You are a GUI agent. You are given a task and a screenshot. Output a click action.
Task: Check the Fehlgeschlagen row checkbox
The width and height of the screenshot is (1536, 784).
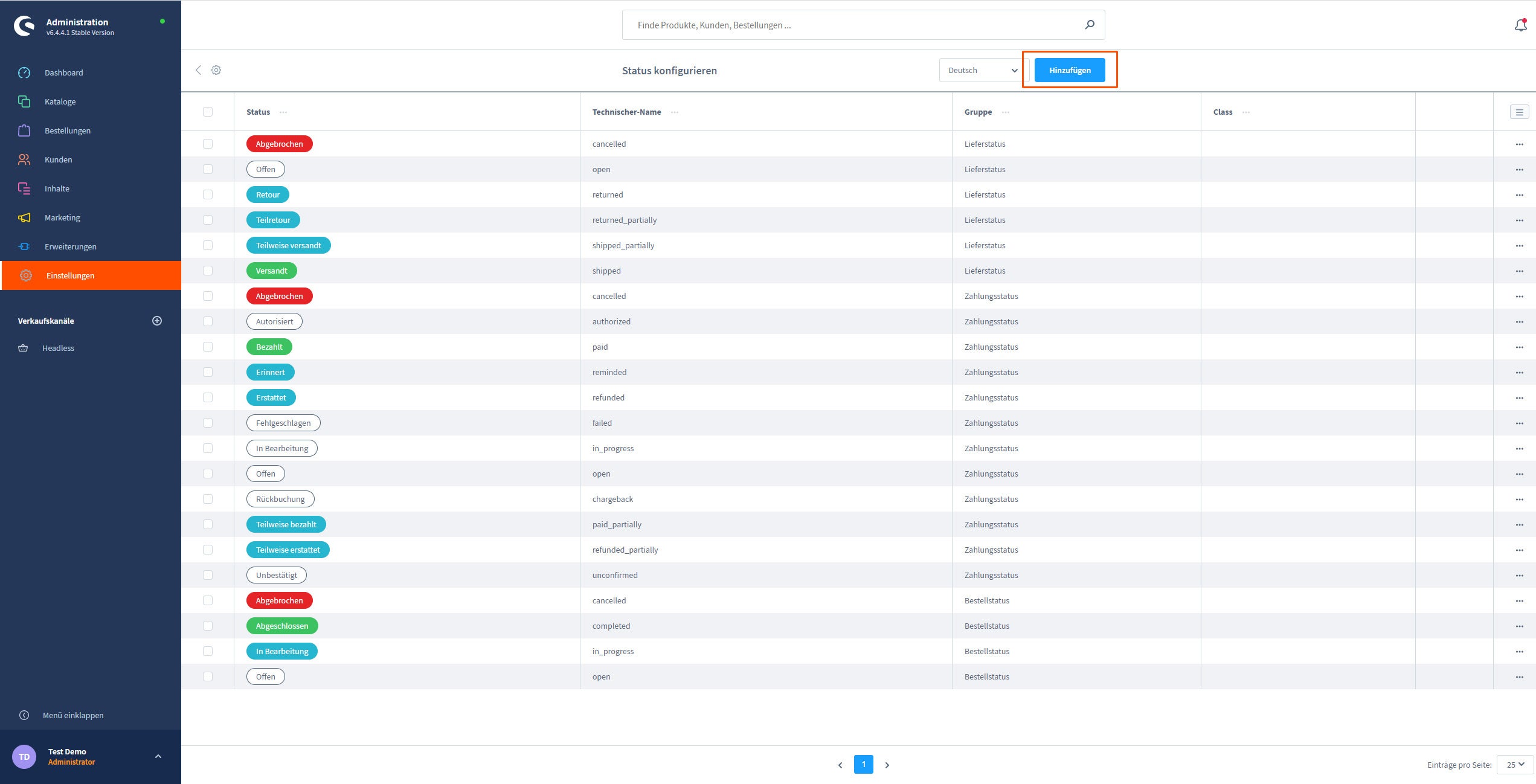click(x=208, y=423)
